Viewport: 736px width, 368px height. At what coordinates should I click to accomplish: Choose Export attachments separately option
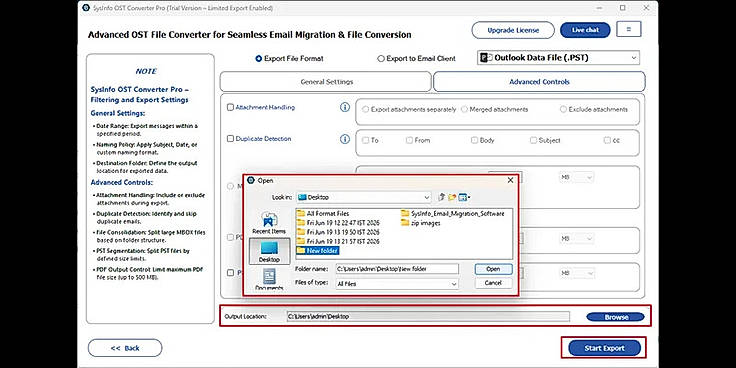pos(366,109)
